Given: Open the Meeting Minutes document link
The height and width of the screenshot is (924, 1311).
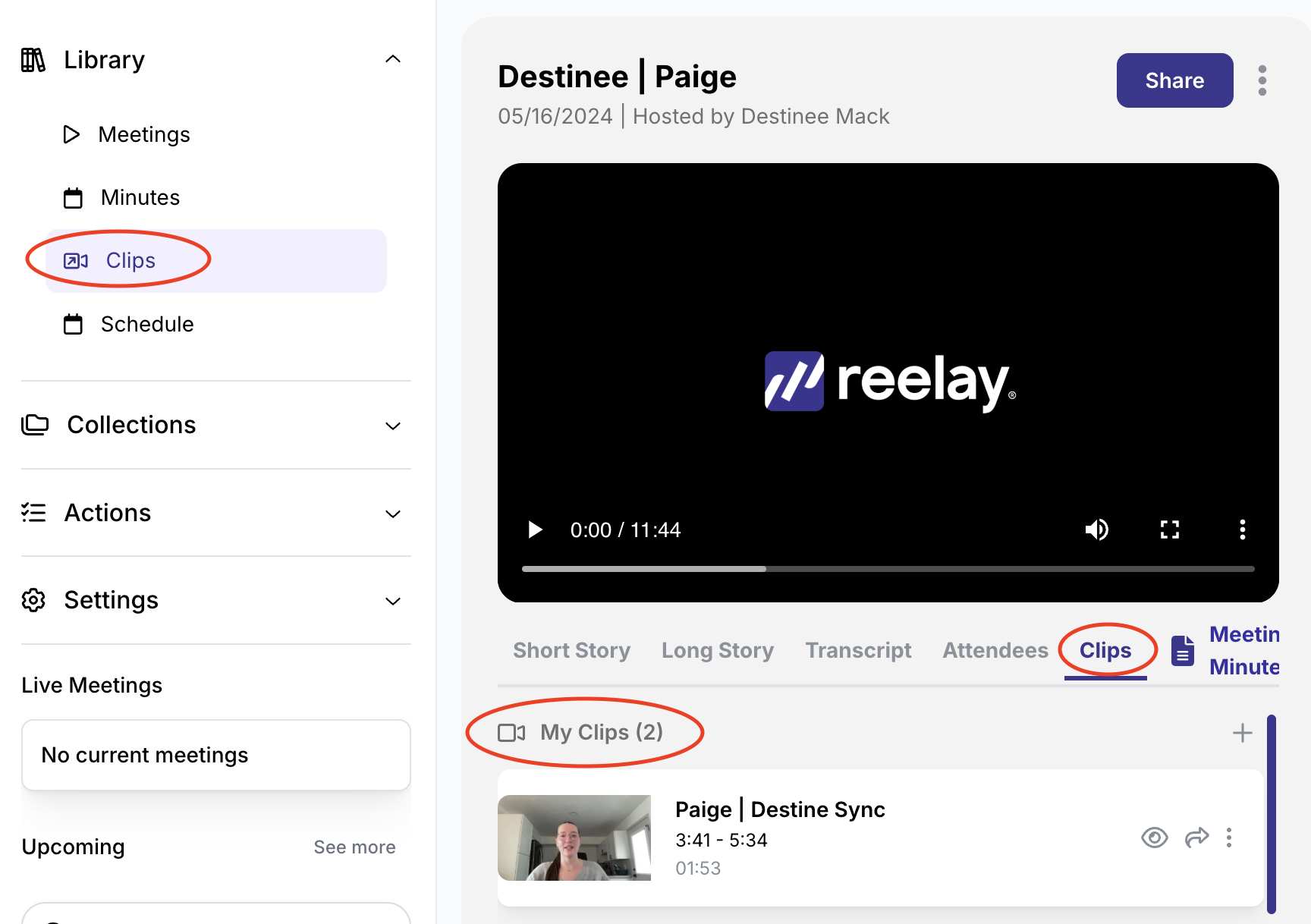Looking at the screenshot, I should [1244, 651].
